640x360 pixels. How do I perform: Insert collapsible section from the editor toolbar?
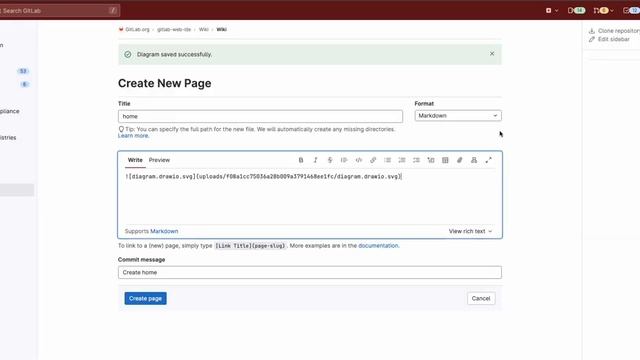pos(431,160)
